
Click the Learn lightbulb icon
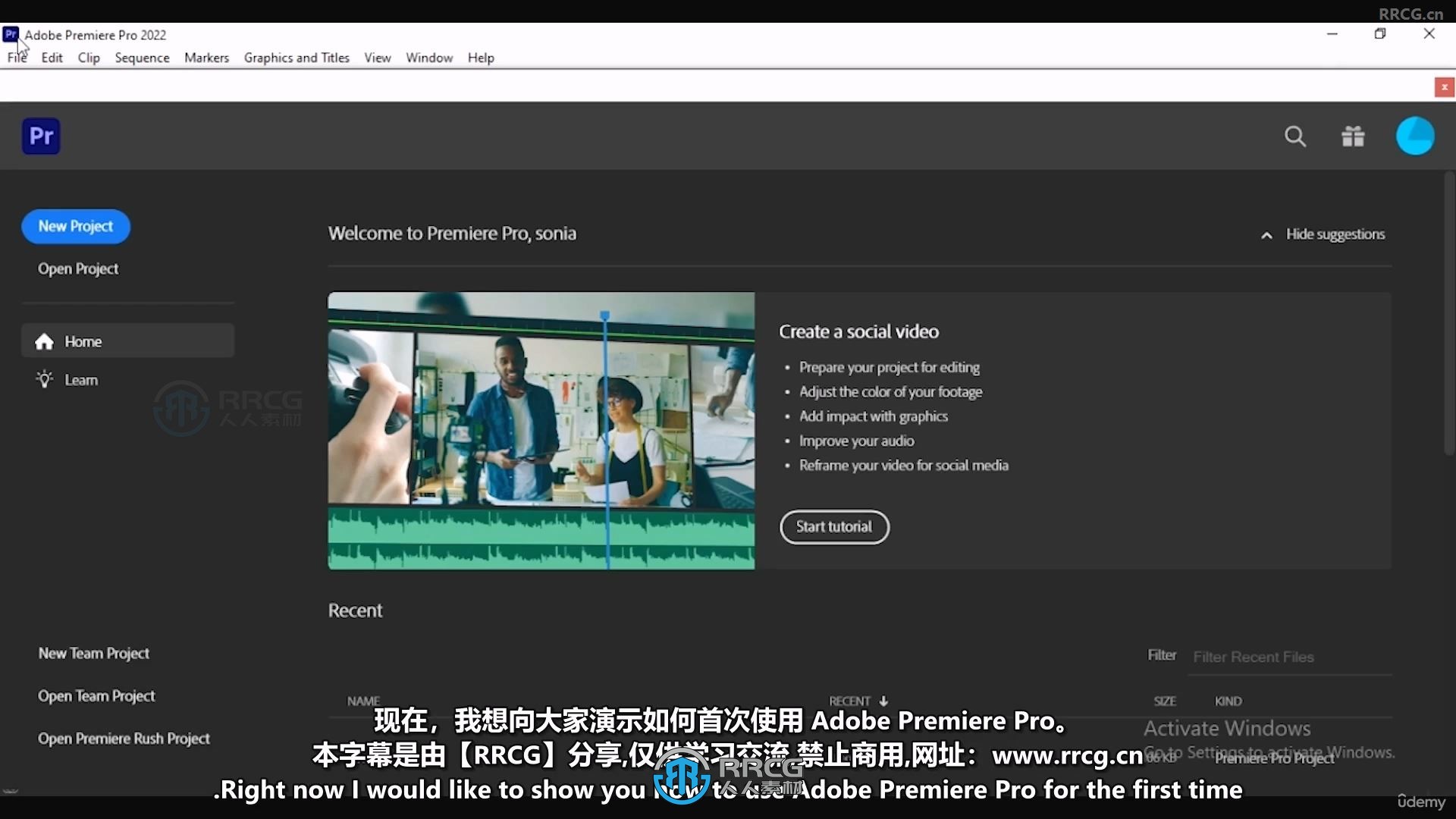pos(44,379)
